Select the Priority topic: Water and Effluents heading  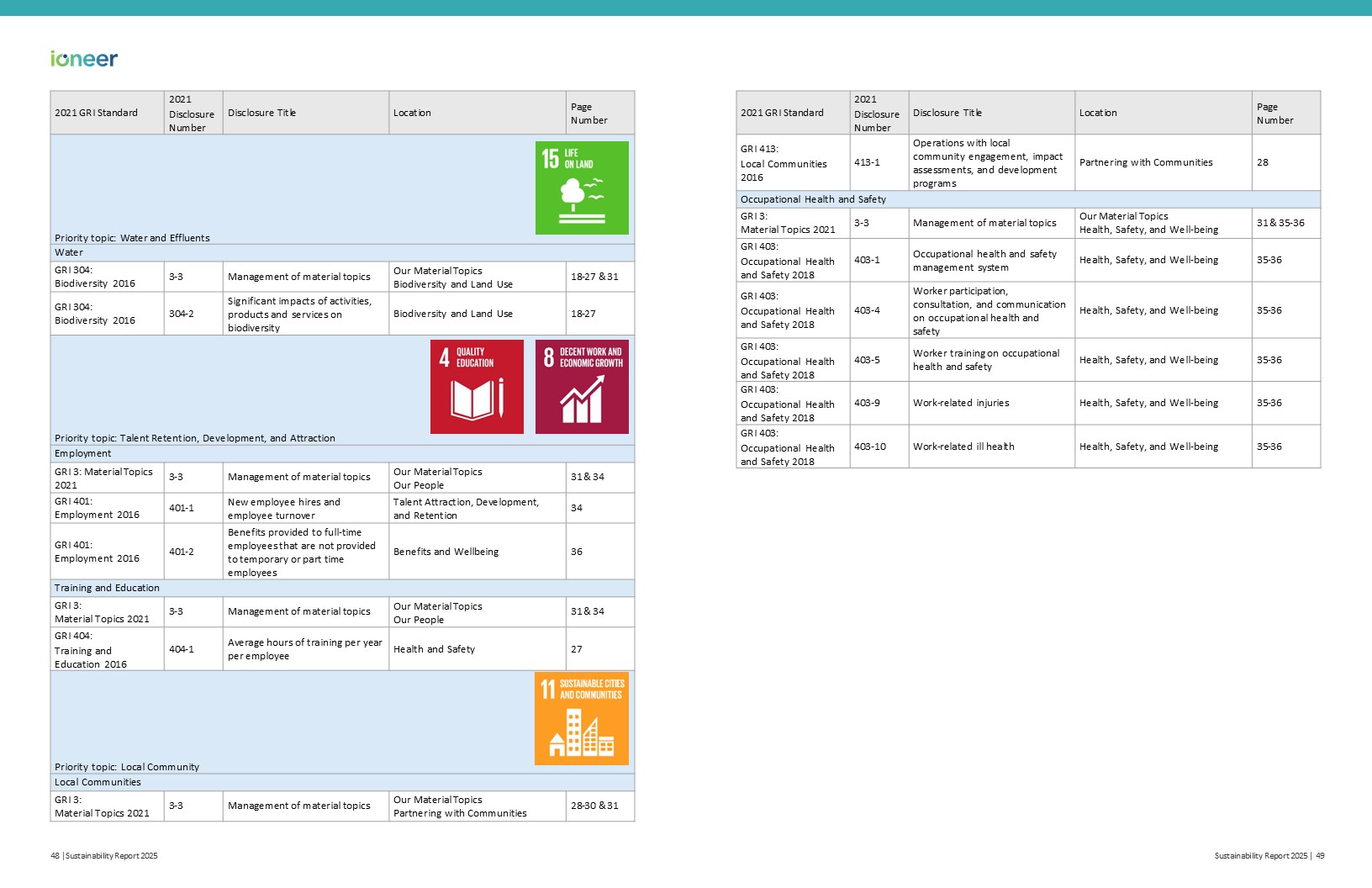click(x=132, y=238)
